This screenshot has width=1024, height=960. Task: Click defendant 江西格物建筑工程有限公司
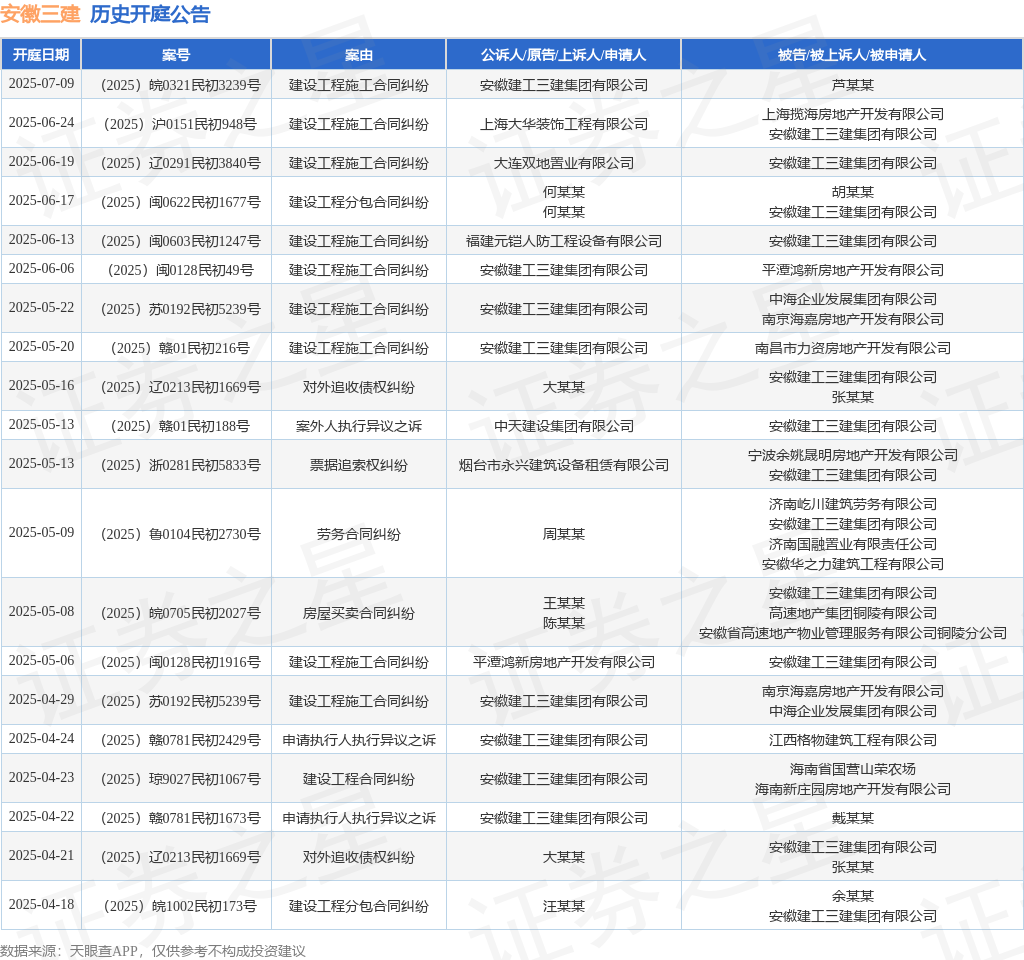point(852,740)
